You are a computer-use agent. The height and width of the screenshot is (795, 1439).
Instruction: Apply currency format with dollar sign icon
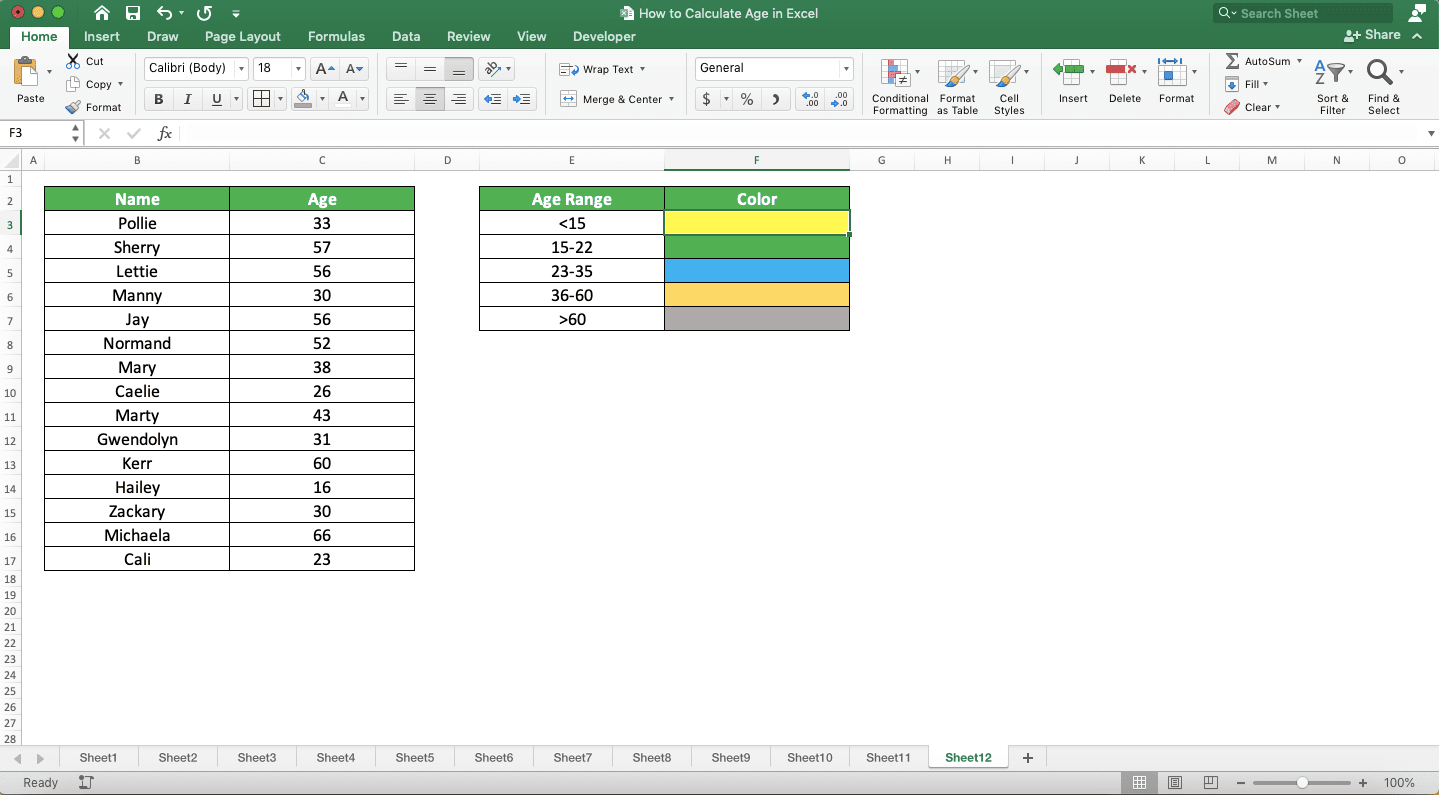point(706,99)
